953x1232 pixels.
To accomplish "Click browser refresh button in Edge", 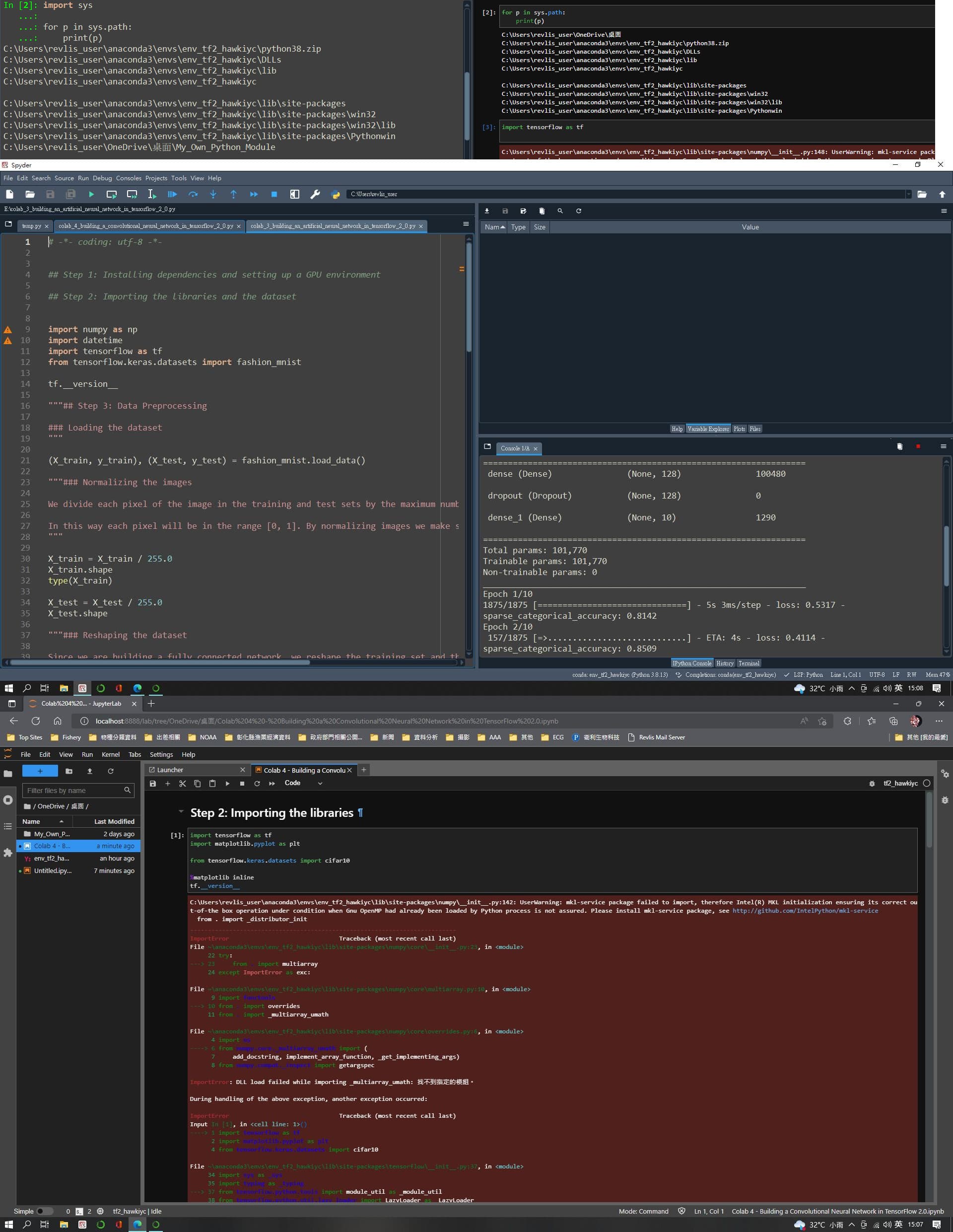I will pyautogui.click(x=36, y=721).
